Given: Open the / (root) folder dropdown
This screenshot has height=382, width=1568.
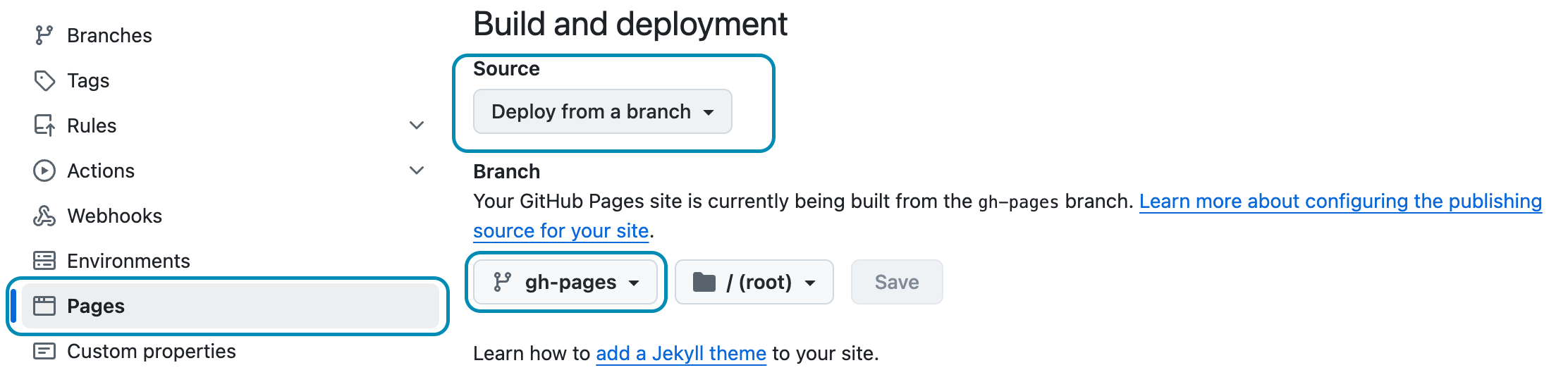Looking at the screenshot, I should [x=754, y=282].
